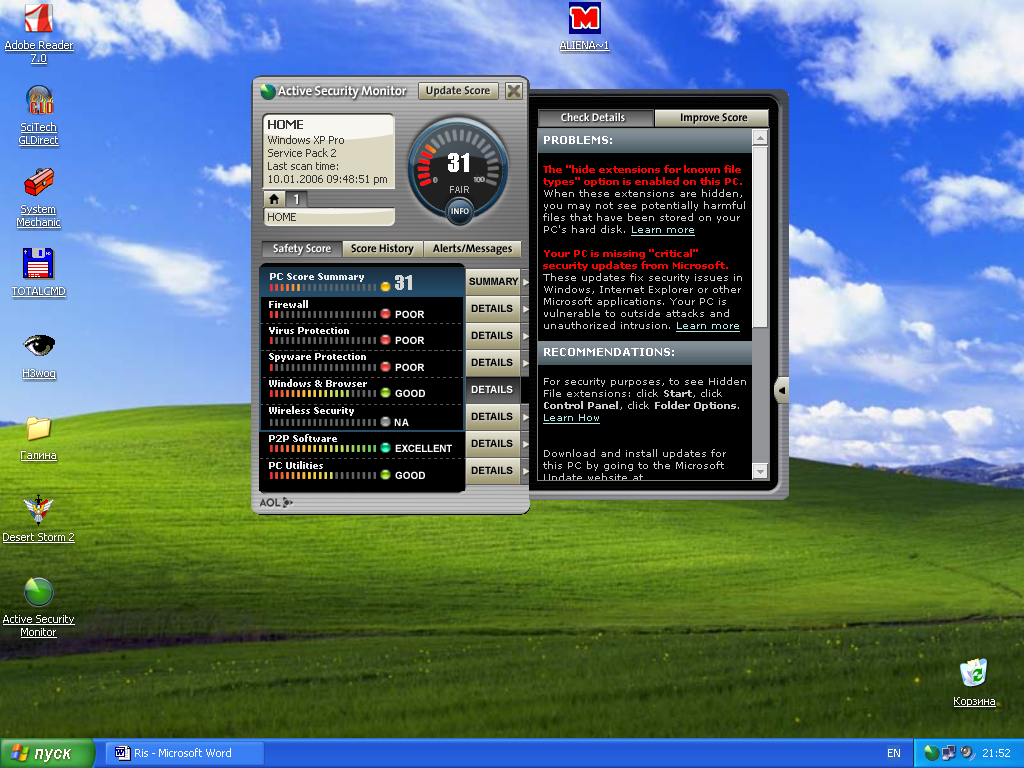Open SciTech GLDirect desktop icon

click(x=39, y=116)
